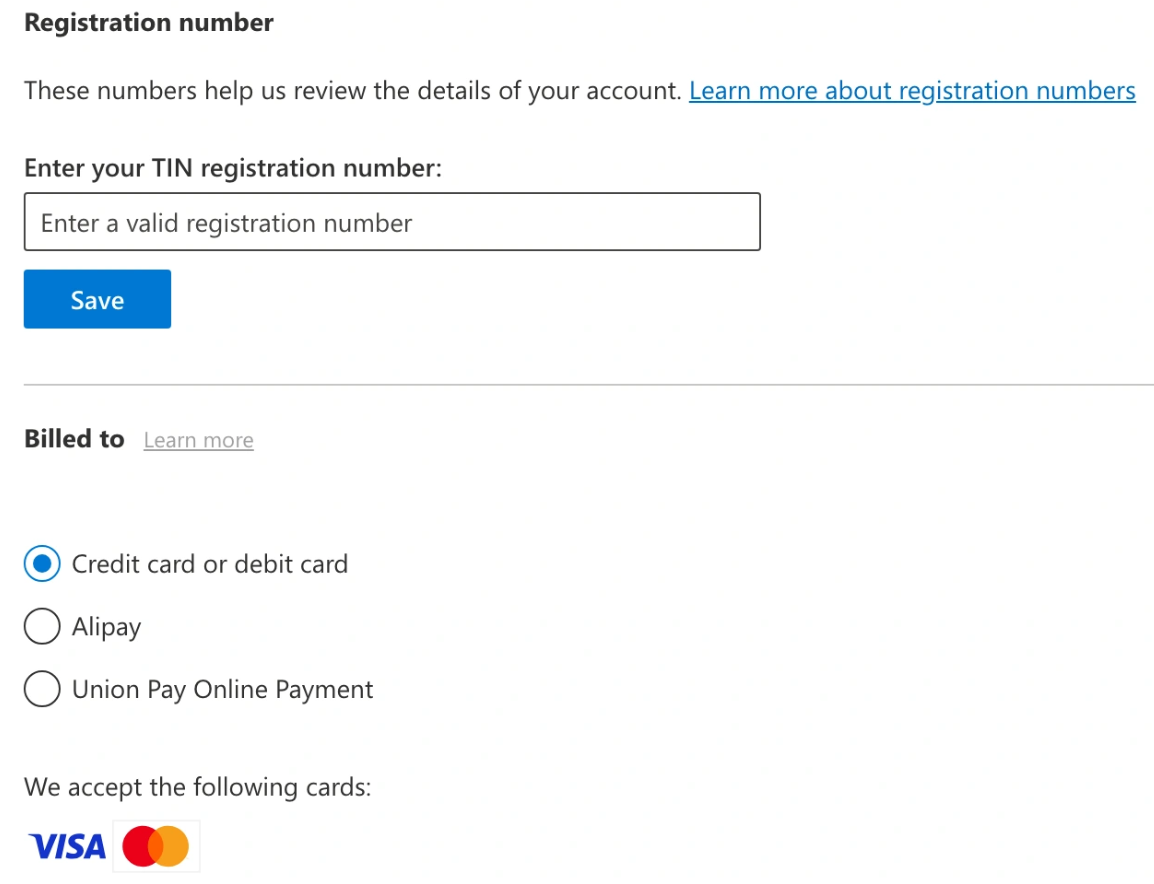Image resolution: width=1154 pixels, height=884 pixels.
Task: Select the Credit card or debit card radio button
Action: coord(42,564)
